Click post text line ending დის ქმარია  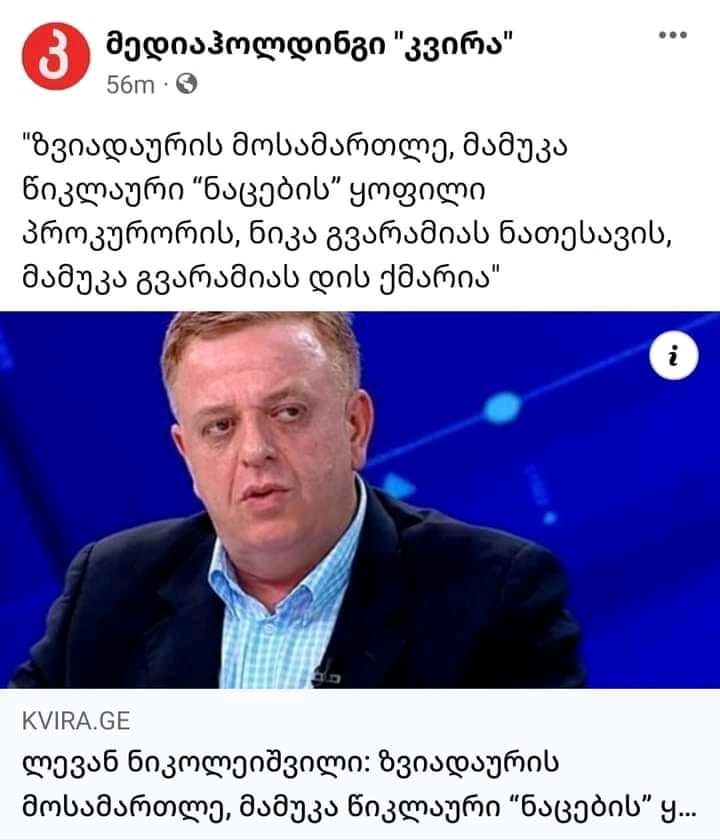click(x=262, y=278)
